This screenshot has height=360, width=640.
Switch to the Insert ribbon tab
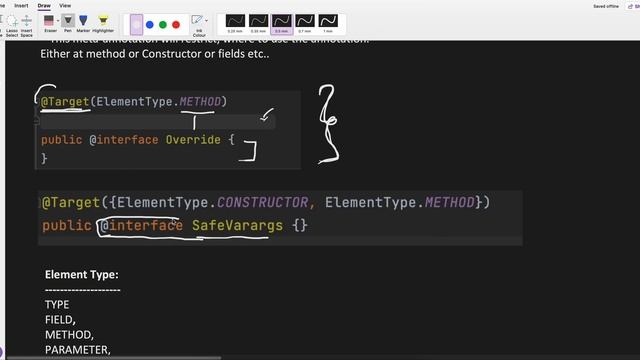pyautogui.click(x=21, y=6)
